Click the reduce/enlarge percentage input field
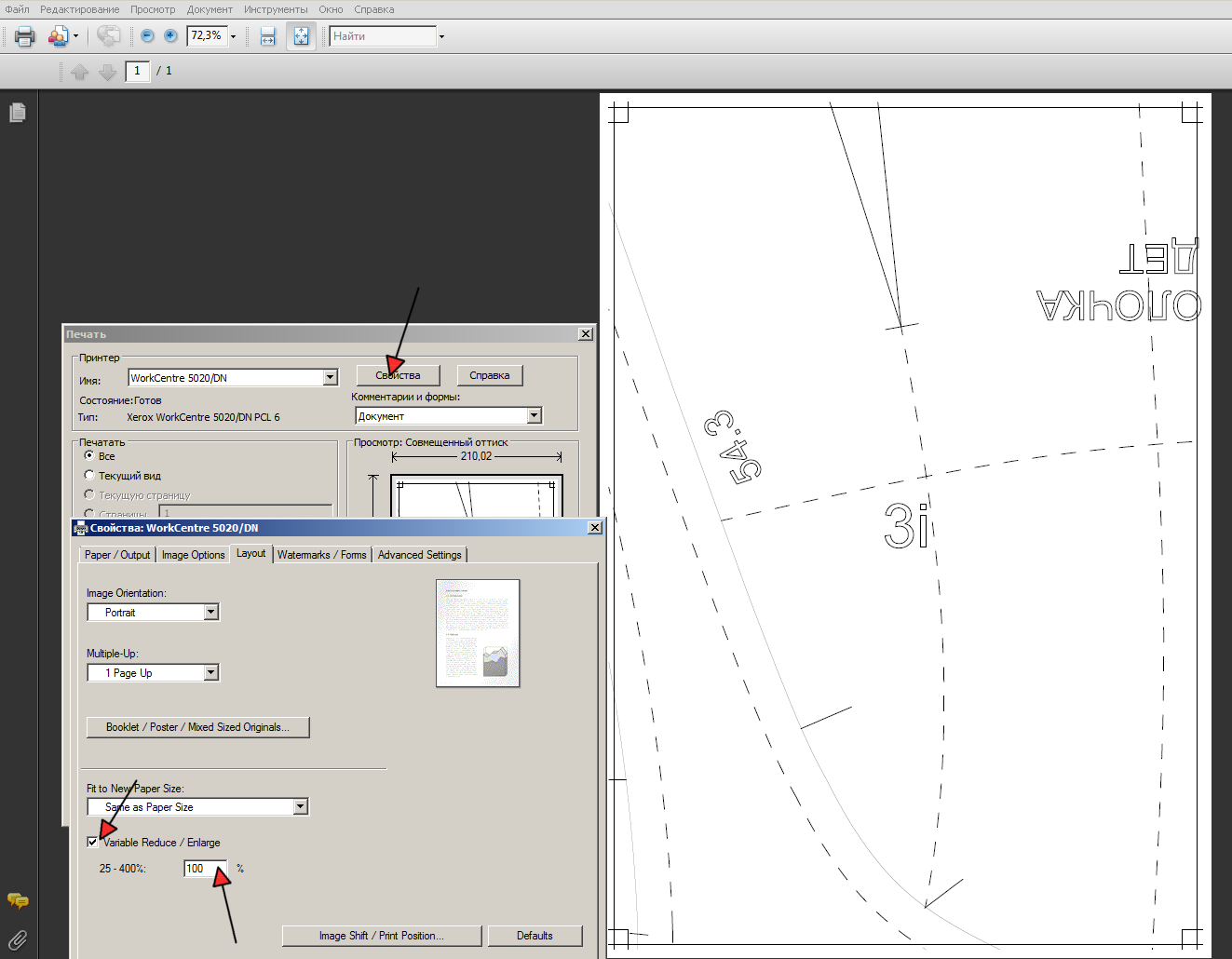This screenshot has height=959, width=1232. click(204, 869)
